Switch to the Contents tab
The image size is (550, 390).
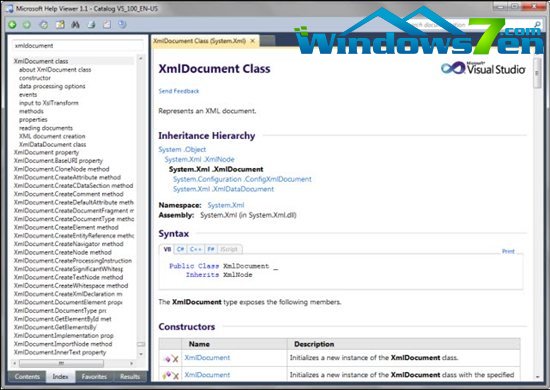point(27,377)
